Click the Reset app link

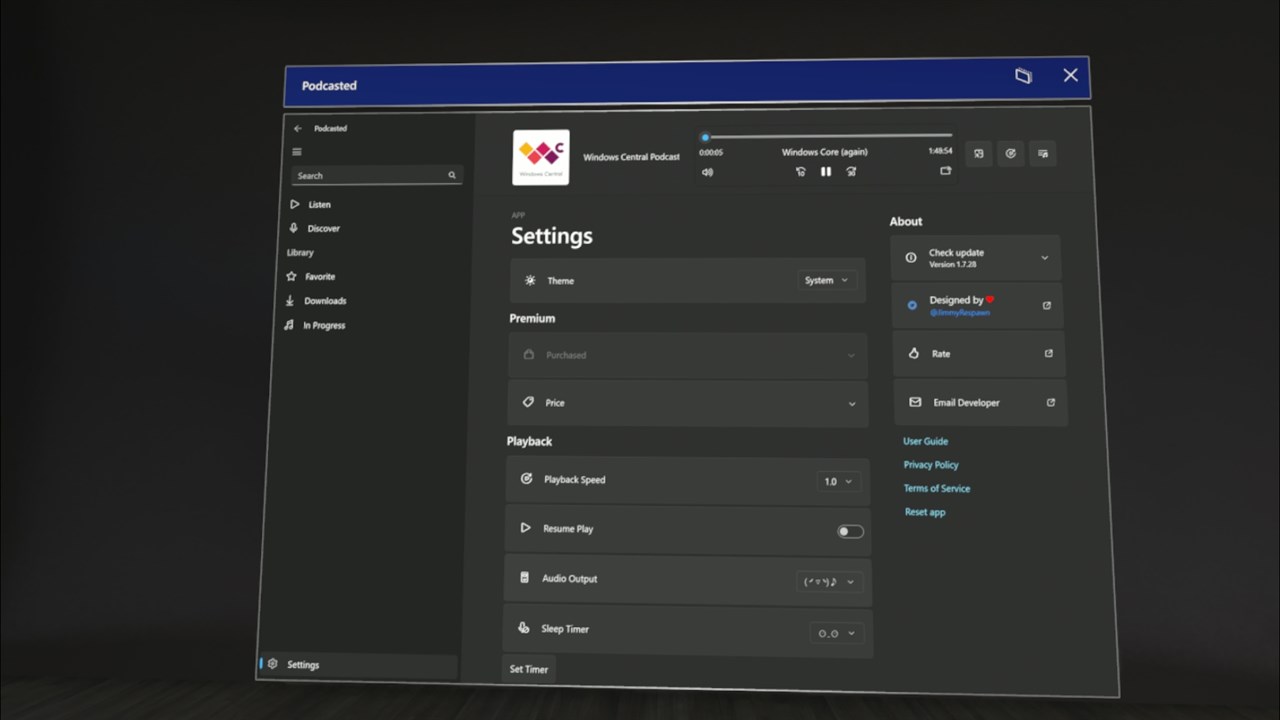(925, 512)
